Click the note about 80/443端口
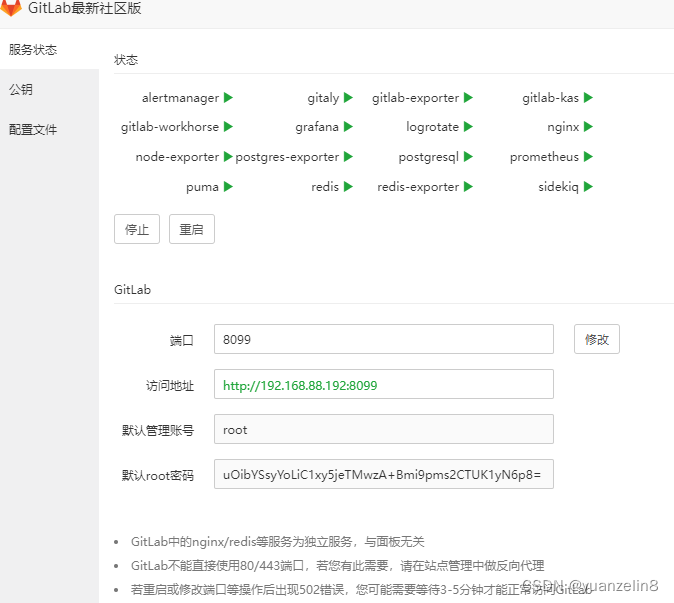Screen dimensions: 674x603 tap(337, 565)
